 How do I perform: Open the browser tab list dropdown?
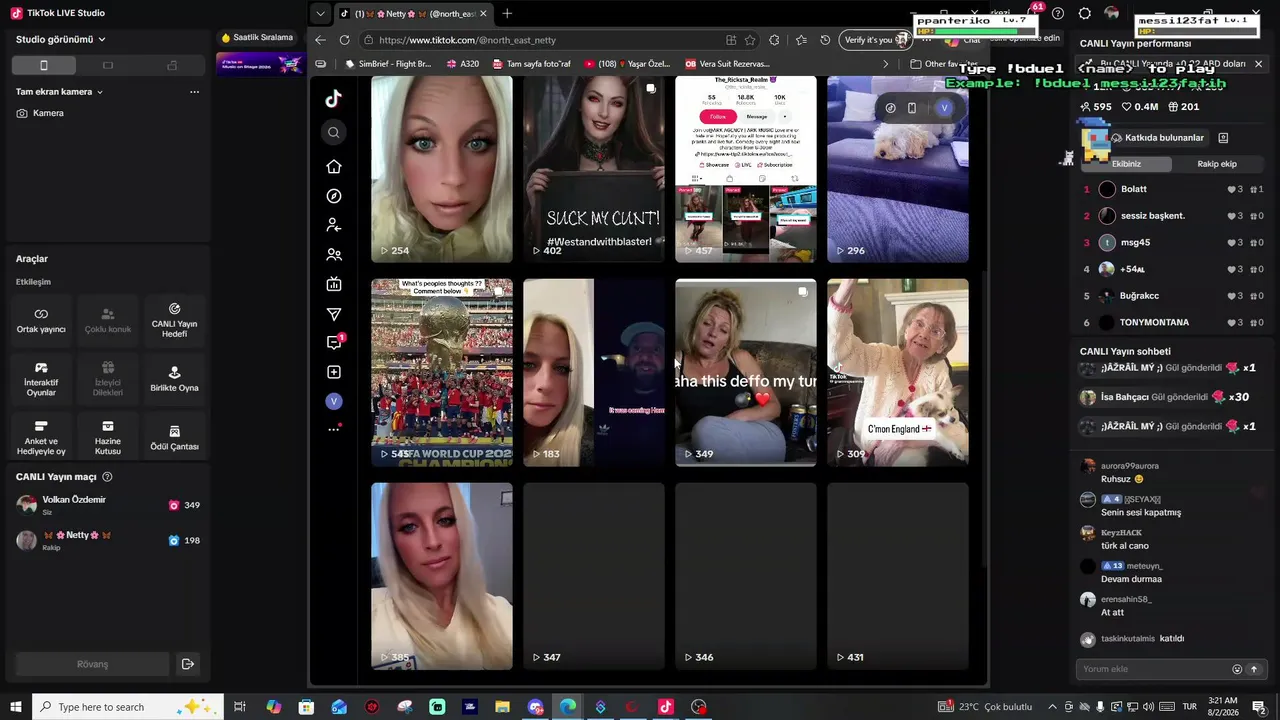coord(320,14)
